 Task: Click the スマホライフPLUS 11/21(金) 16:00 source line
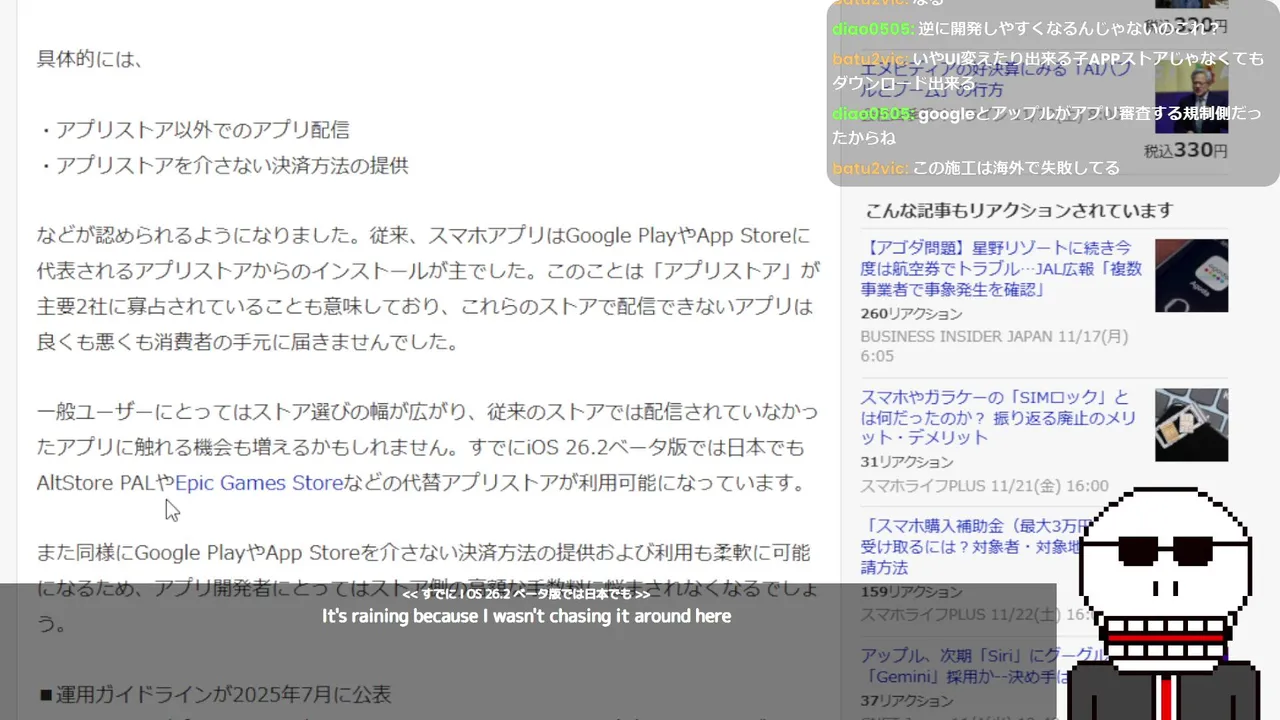984,486
